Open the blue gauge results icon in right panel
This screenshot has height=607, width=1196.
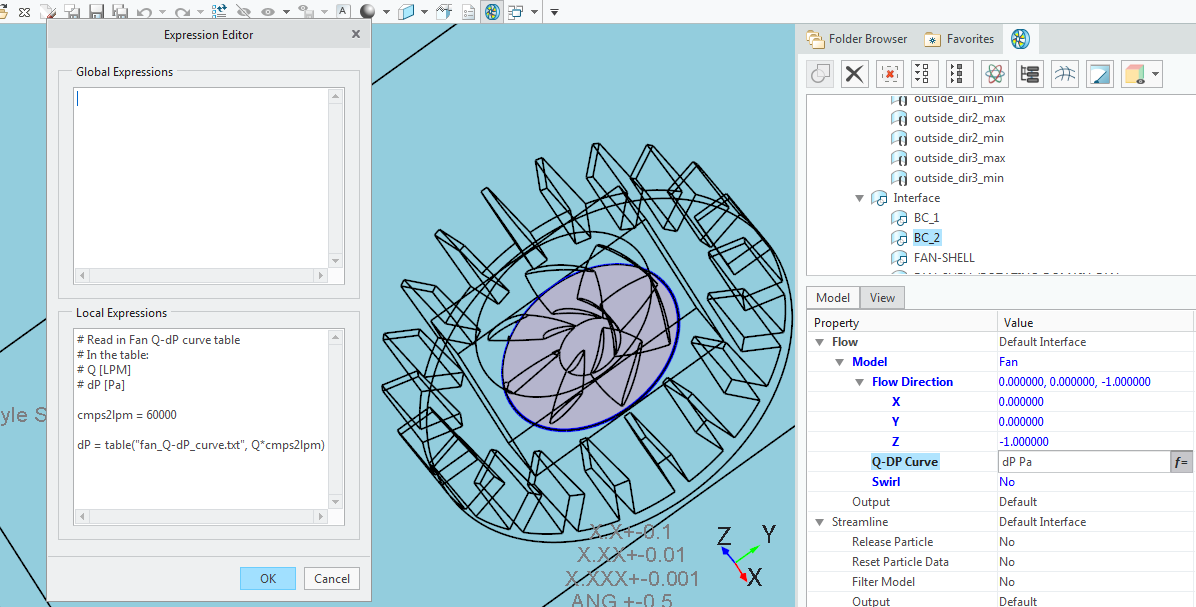pyautogui.click(x=1100, y=73)
